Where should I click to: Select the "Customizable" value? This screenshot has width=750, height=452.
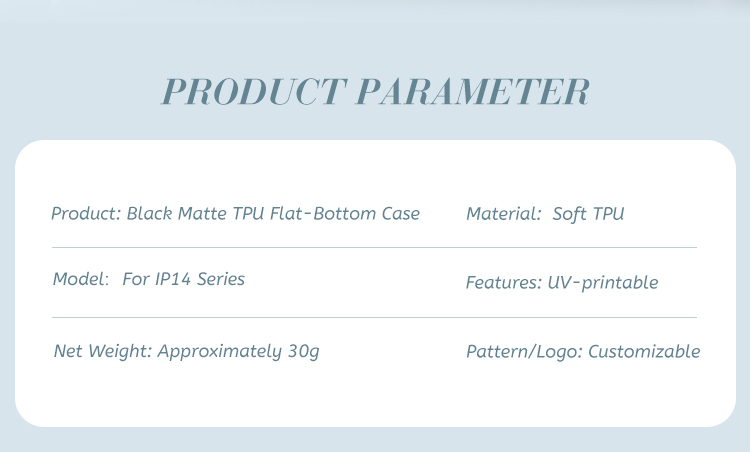[x=644, y=352]
